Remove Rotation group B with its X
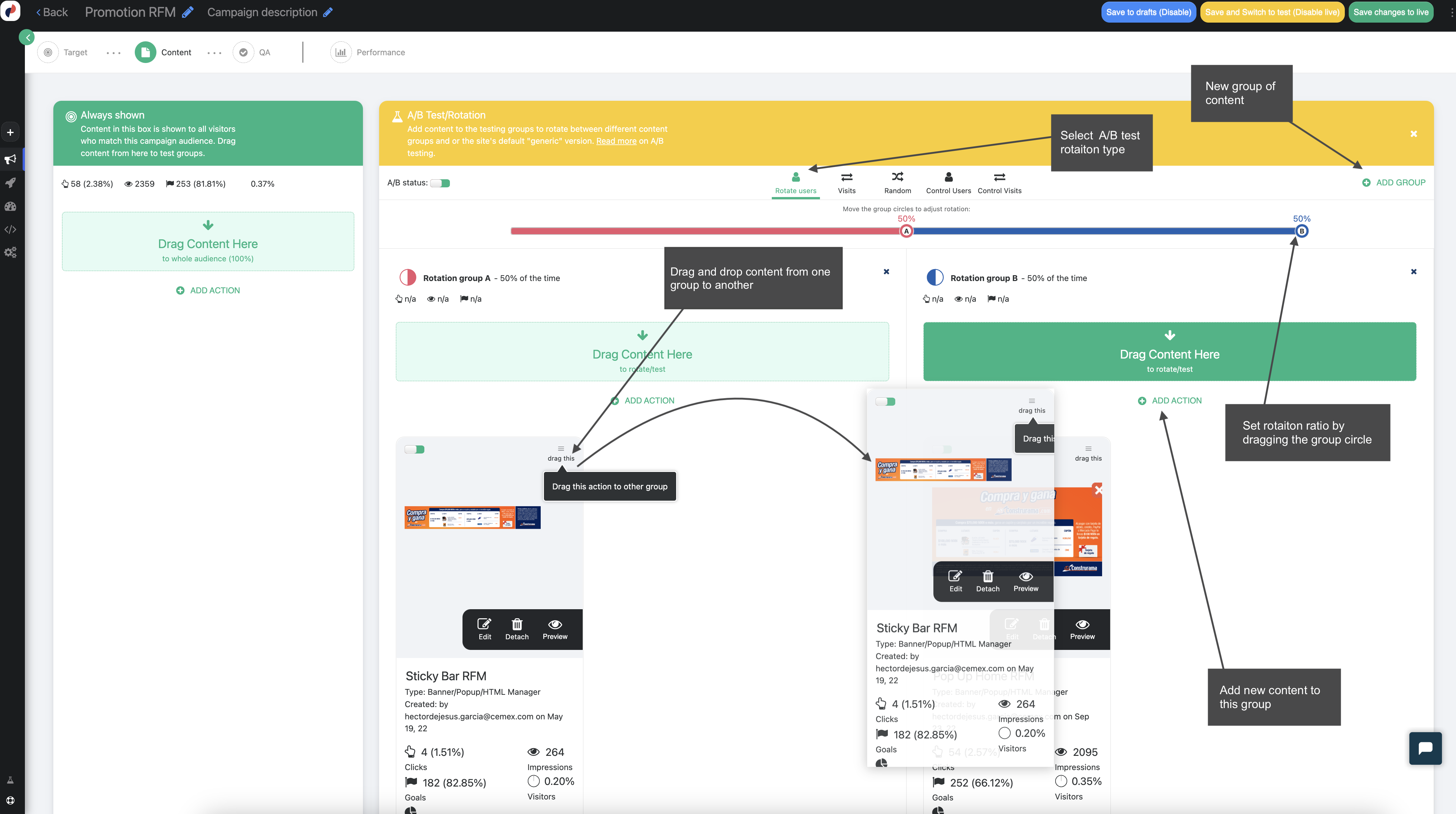 coord(1414,272)
